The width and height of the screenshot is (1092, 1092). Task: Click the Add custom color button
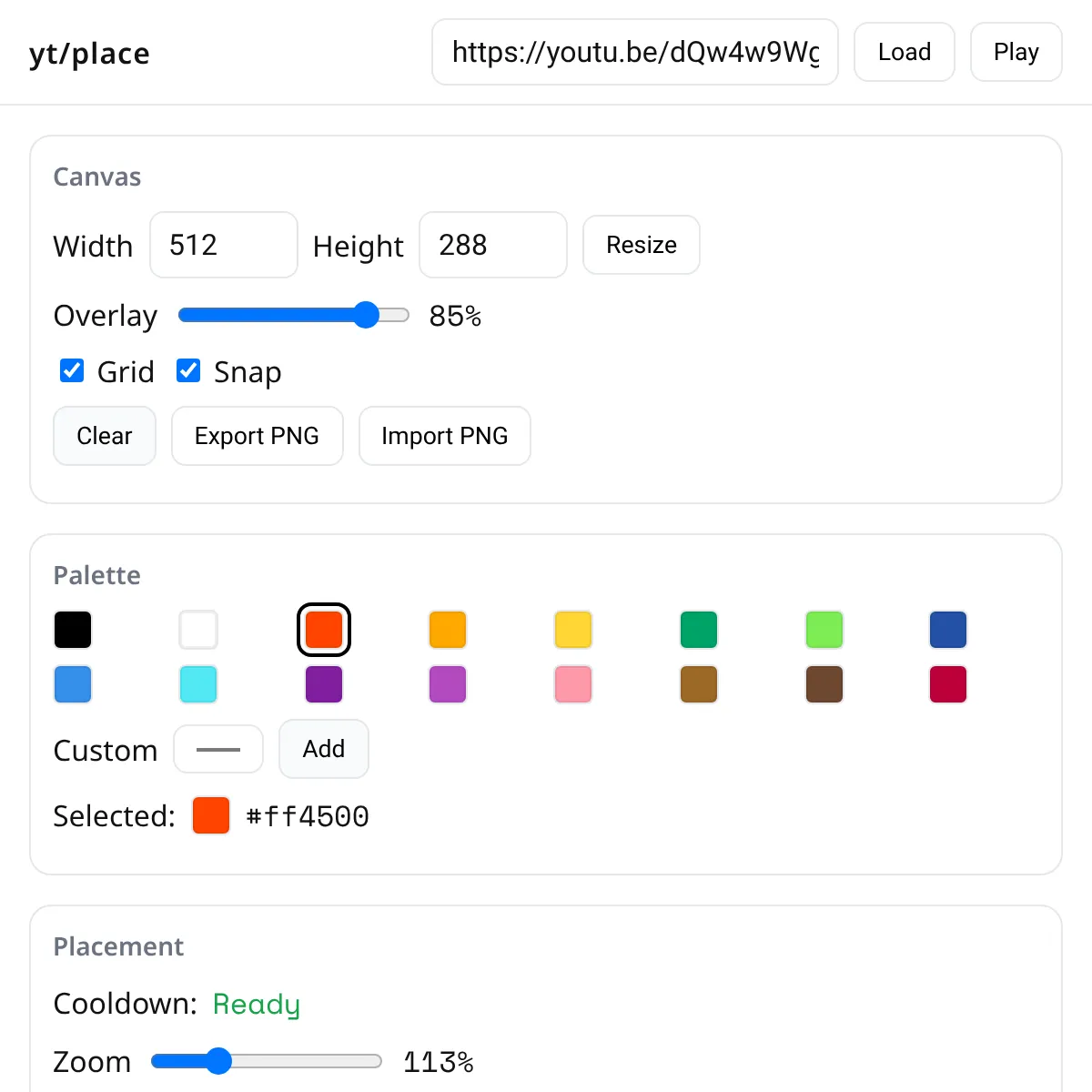(324, 749)
